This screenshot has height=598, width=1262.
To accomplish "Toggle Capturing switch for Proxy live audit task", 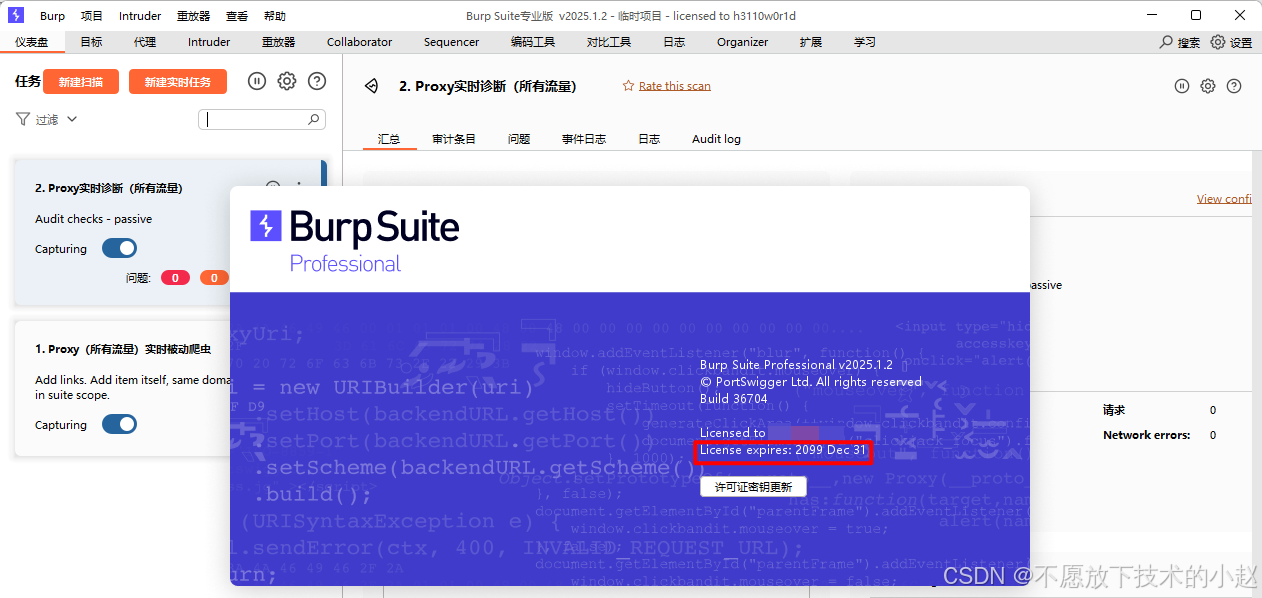I will [119, 249].
